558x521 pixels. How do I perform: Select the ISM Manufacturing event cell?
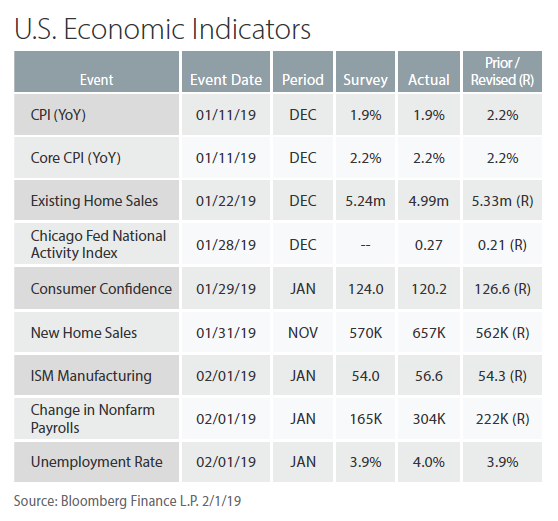(96, 375)
